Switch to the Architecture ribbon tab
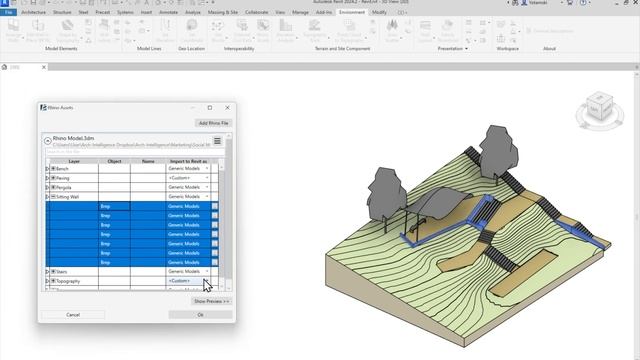The image size is (640, 360). coord(33,13)
